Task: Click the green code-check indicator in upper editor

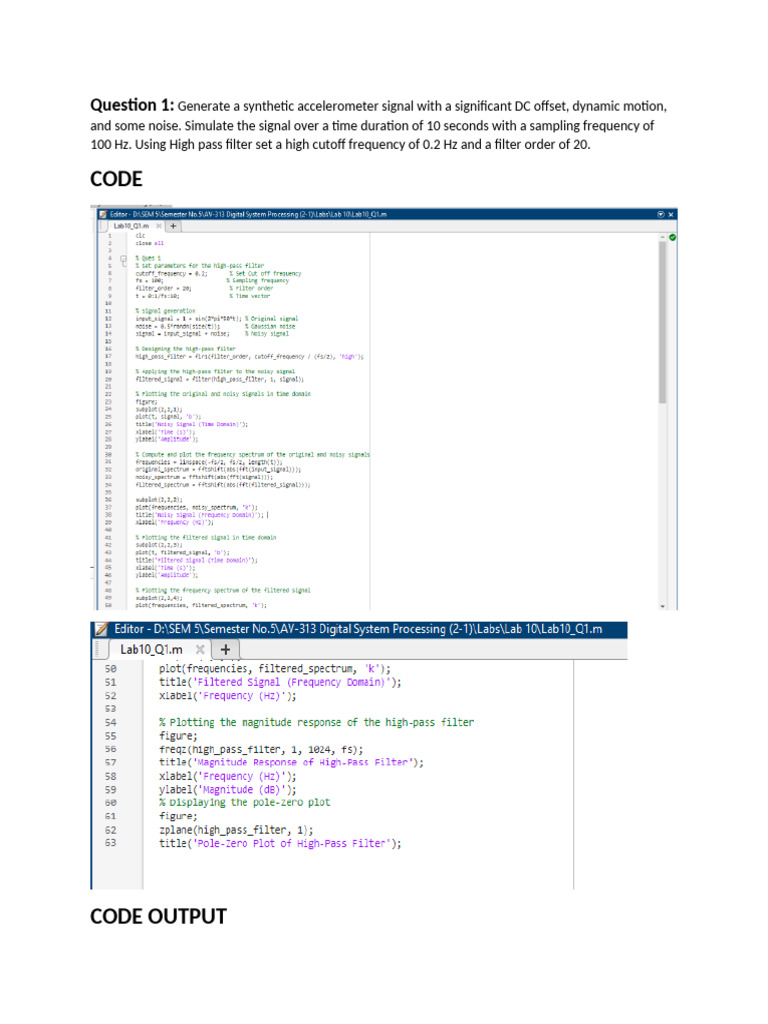Action: click(673, 237)
